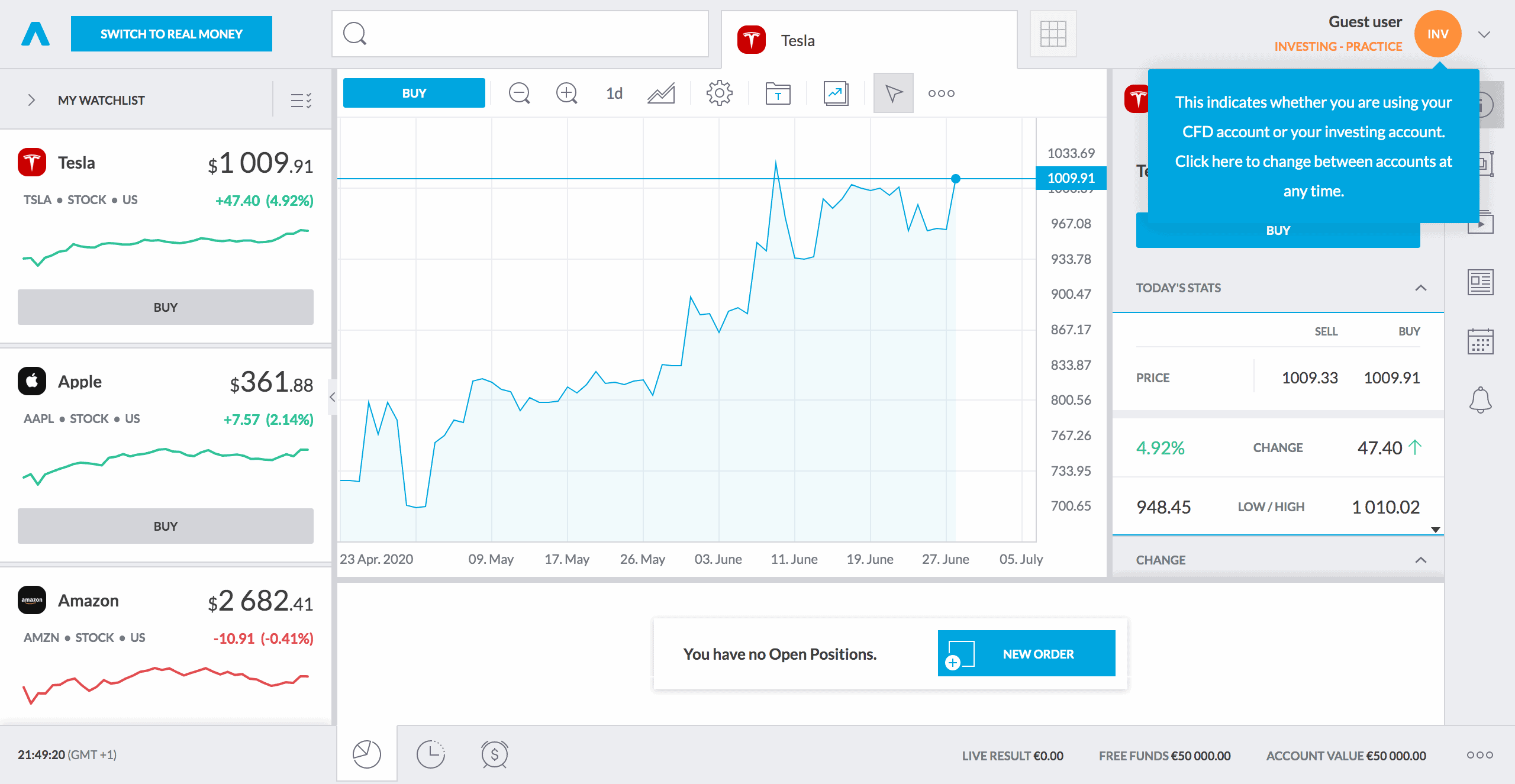Click the Live Result €0.00 readout
Image resolution: width=1515 pixels, height=784 pixels.
click(1013, 756)
